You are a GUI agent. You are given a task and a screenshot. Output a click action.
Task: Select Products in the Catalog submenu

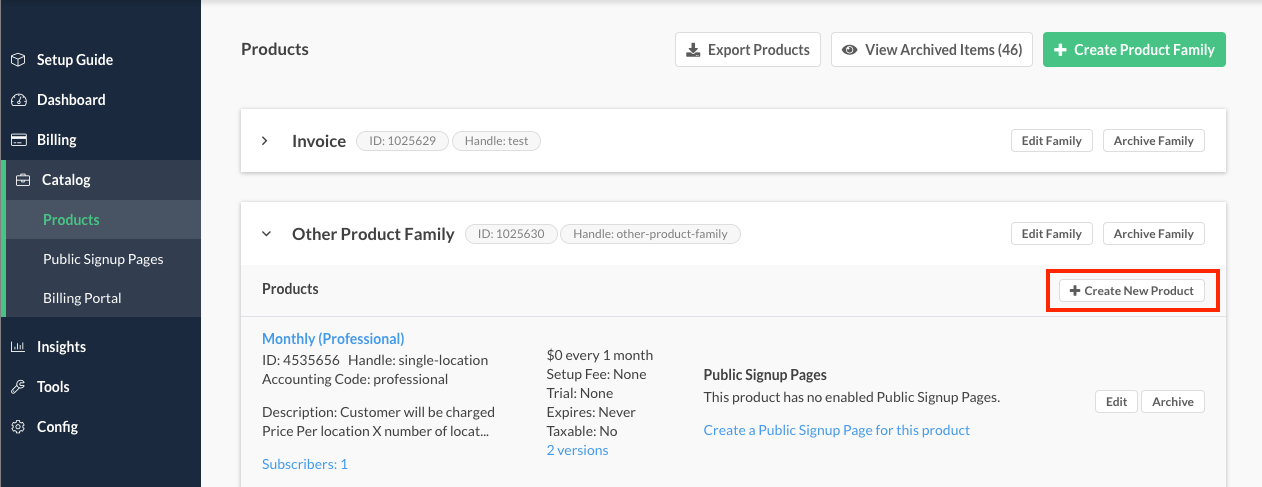pos(71,220)
